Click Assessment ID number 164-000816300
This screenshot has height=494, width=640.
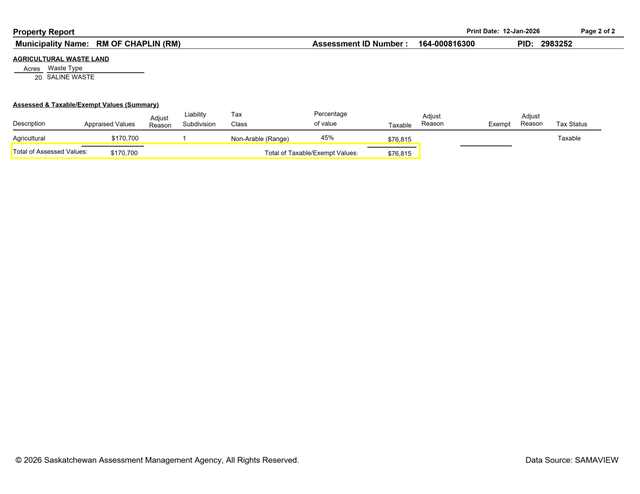(x=446, y=44)
